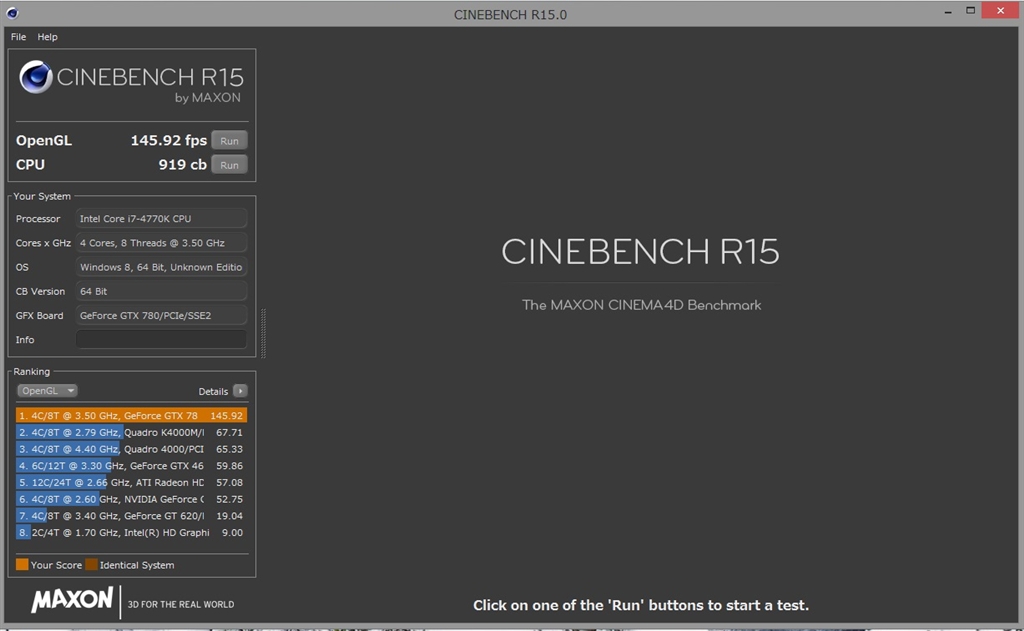The width and height of the screenshot is (1024, 631).
Task: Click the Cores x GHz value field
Action: point(161,243)
